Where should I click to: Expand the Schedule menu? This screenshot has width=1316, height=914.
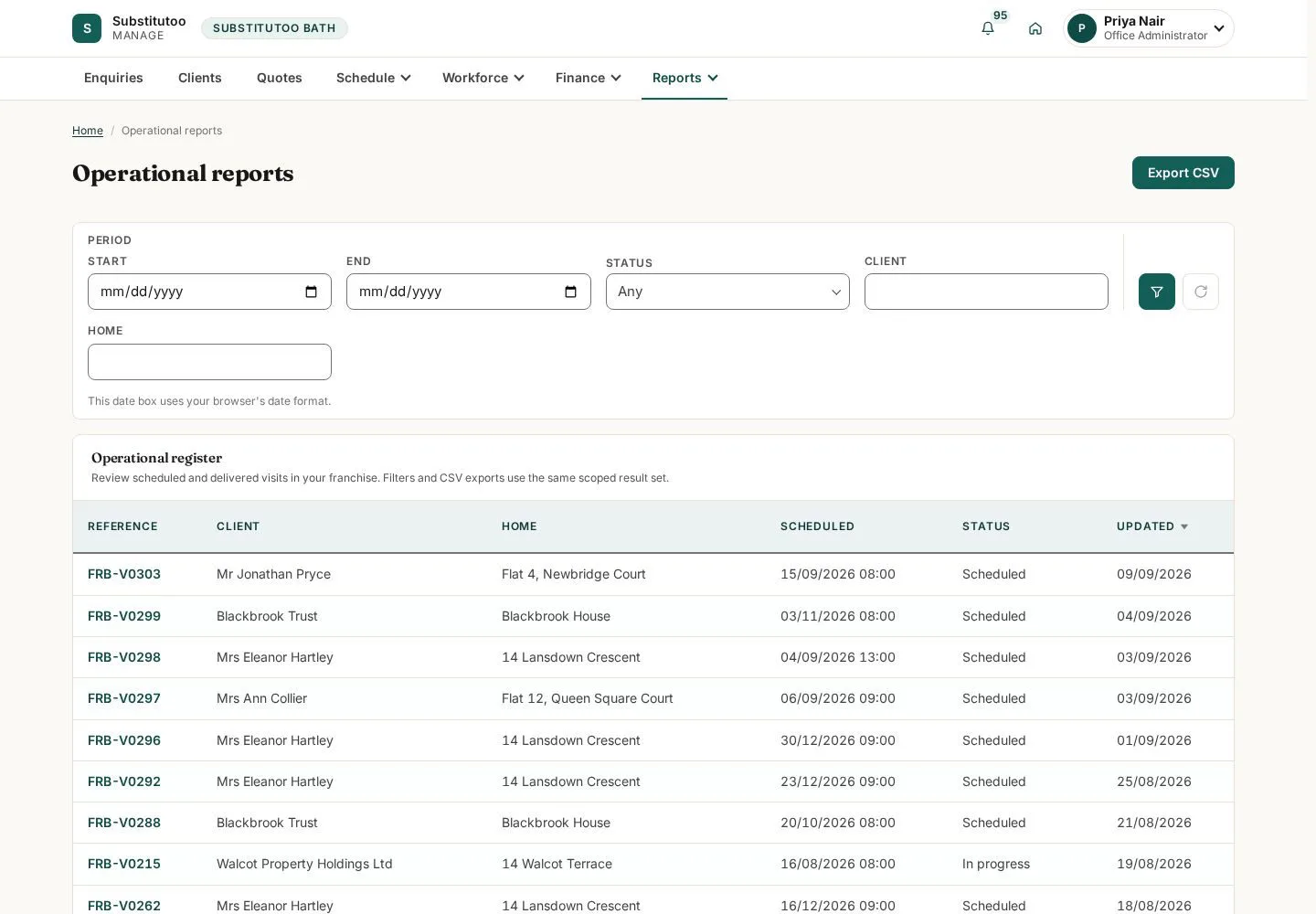tap(373, 78)
